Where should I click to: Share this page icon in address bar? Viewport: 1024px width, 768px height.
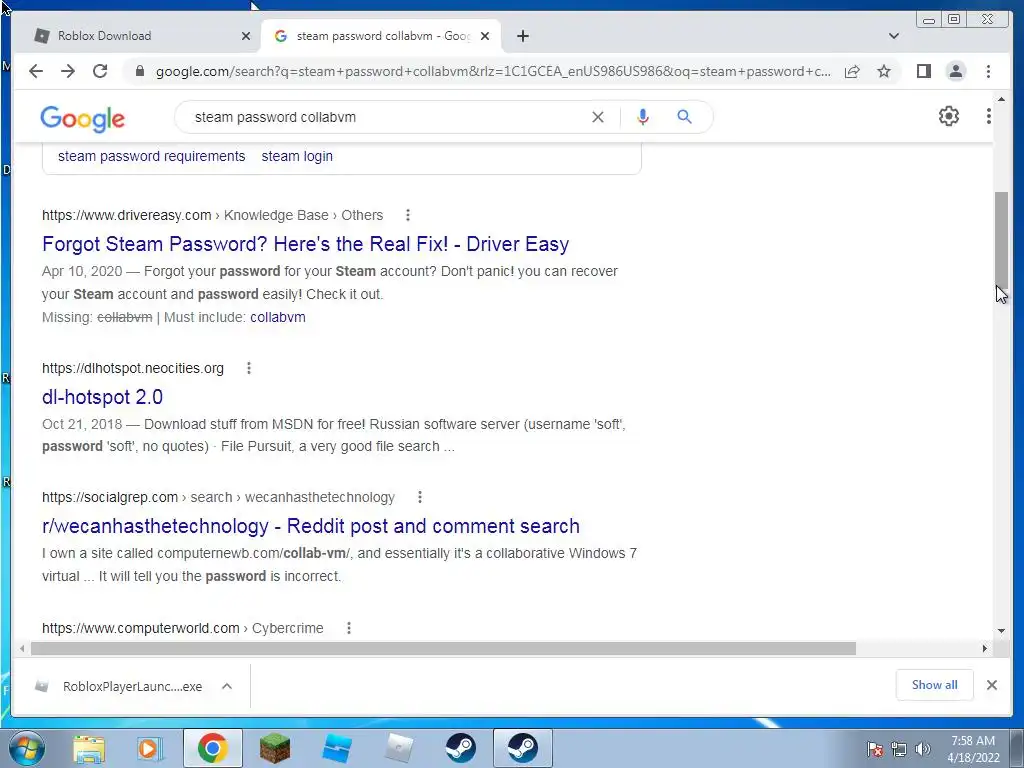[852, 71]
